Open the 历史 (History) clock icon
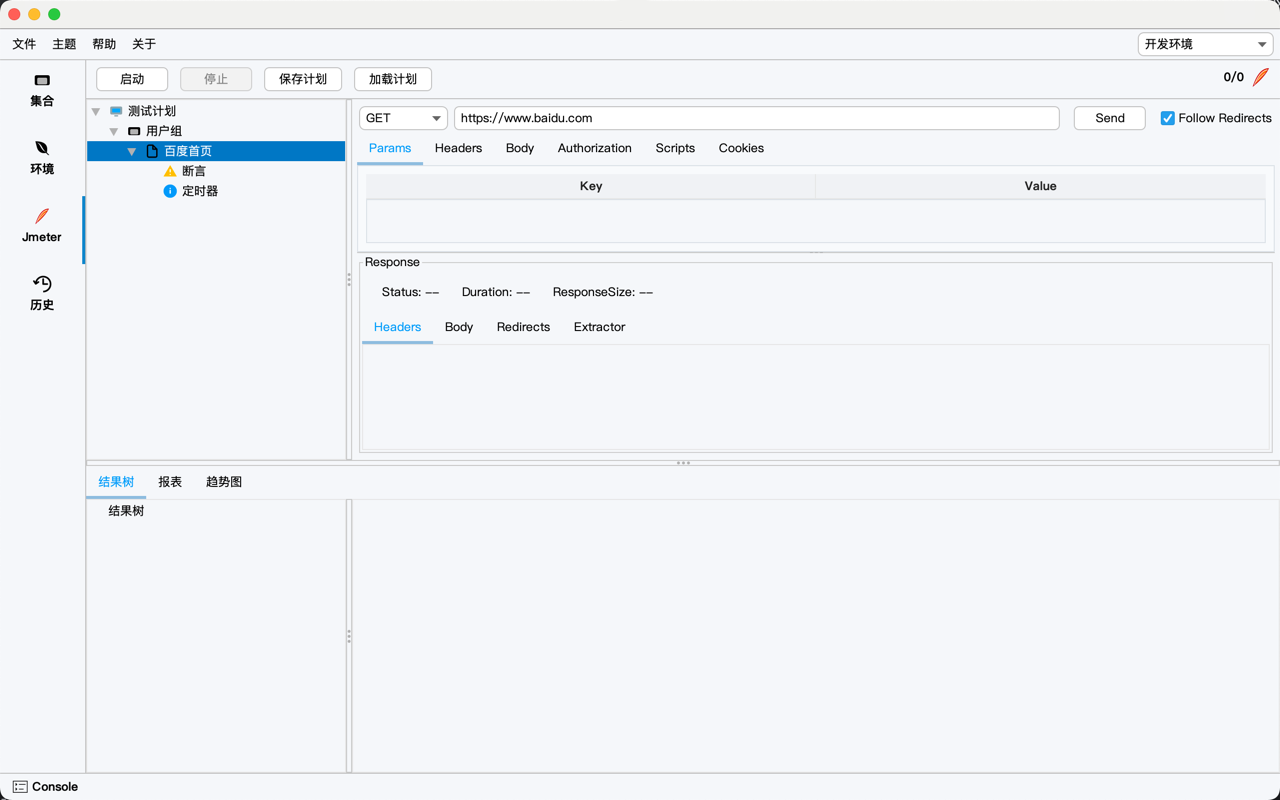This screenshot has height=800, width=1280. (x=42, y=284)
